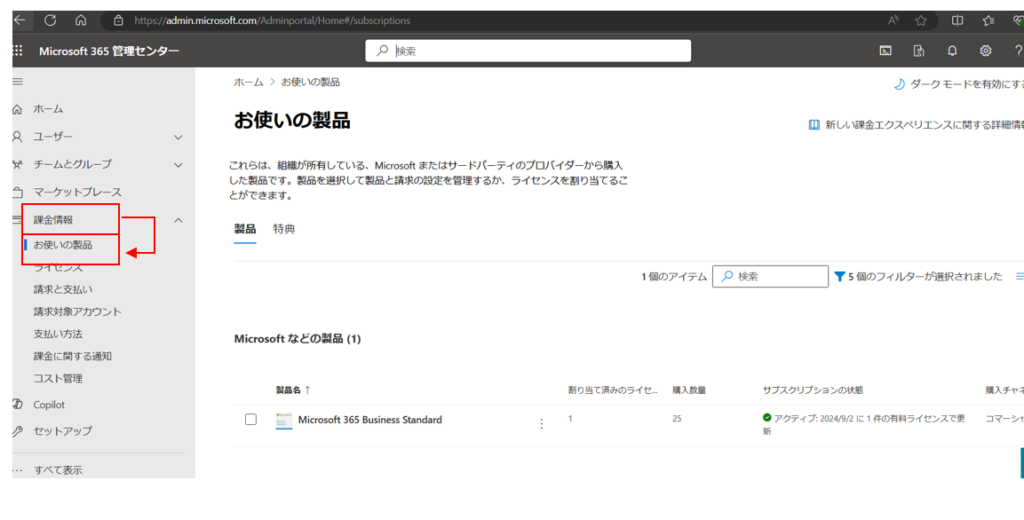Add page to favorites star icon
The width and height of the screenshot is (1024, 520).
tap(921, 20)
